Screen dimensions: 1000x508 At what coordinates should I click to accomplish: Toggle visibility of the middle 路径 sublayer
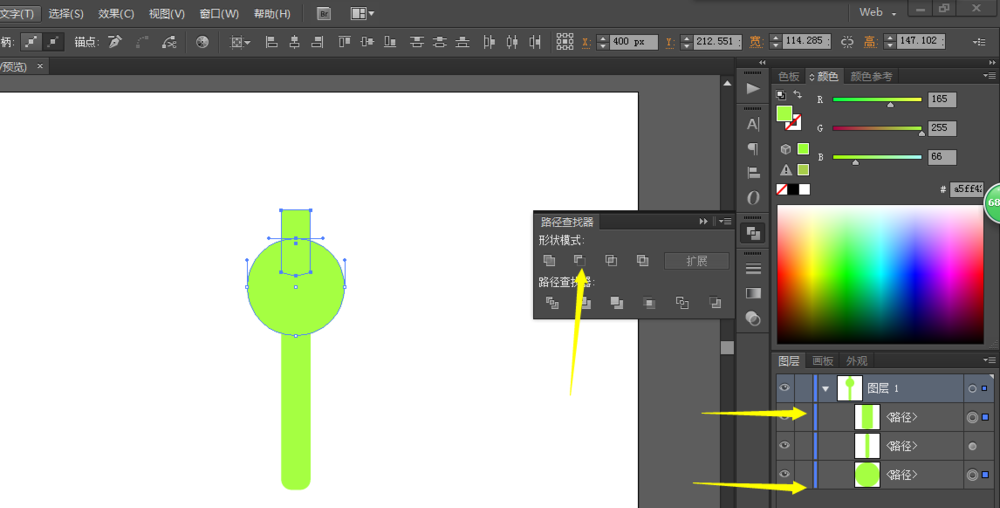[785, 445]
